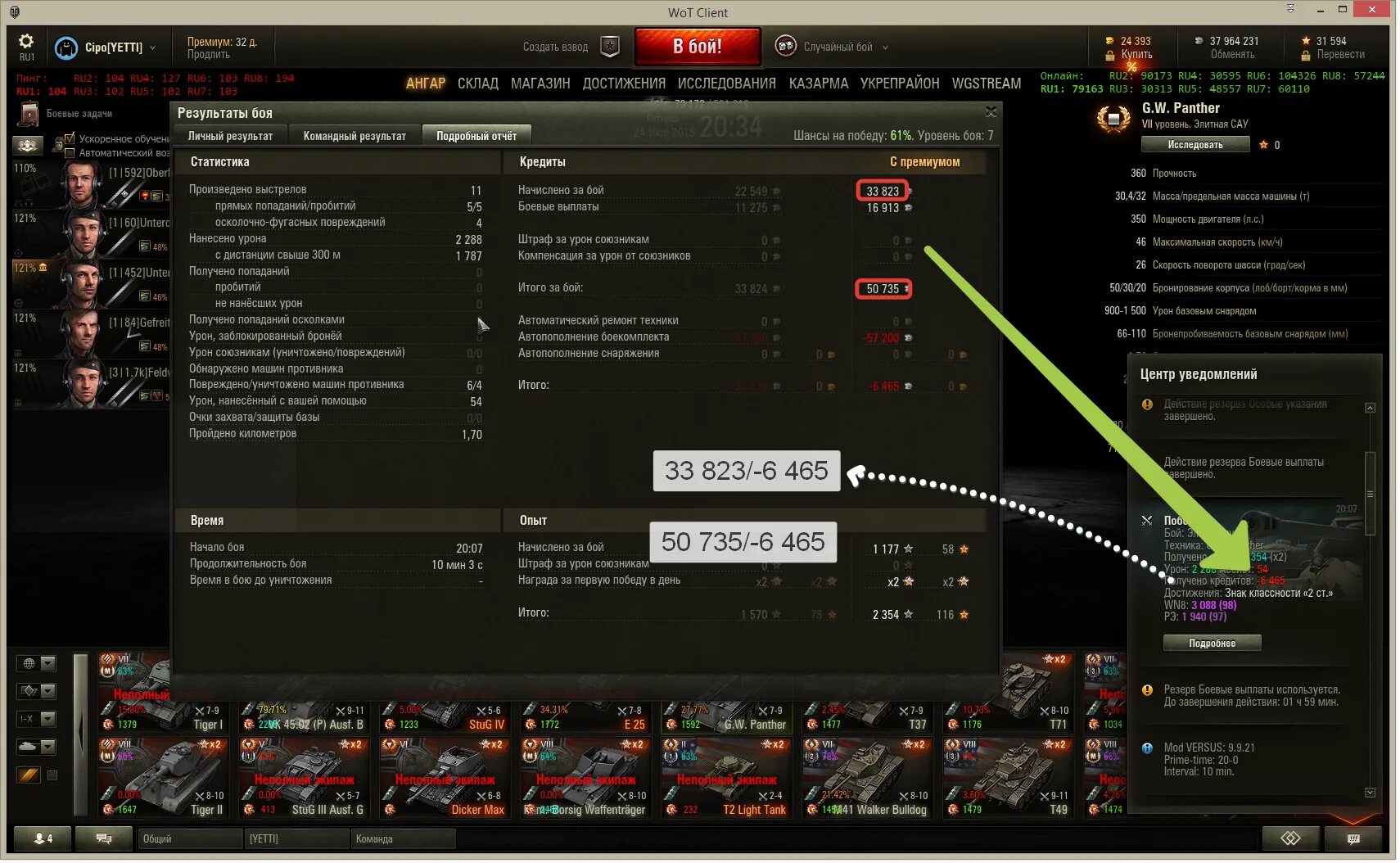Viewport: 1400px width, 863px height.
Task: Click the gold coins icon
Action: point(1110,41)
